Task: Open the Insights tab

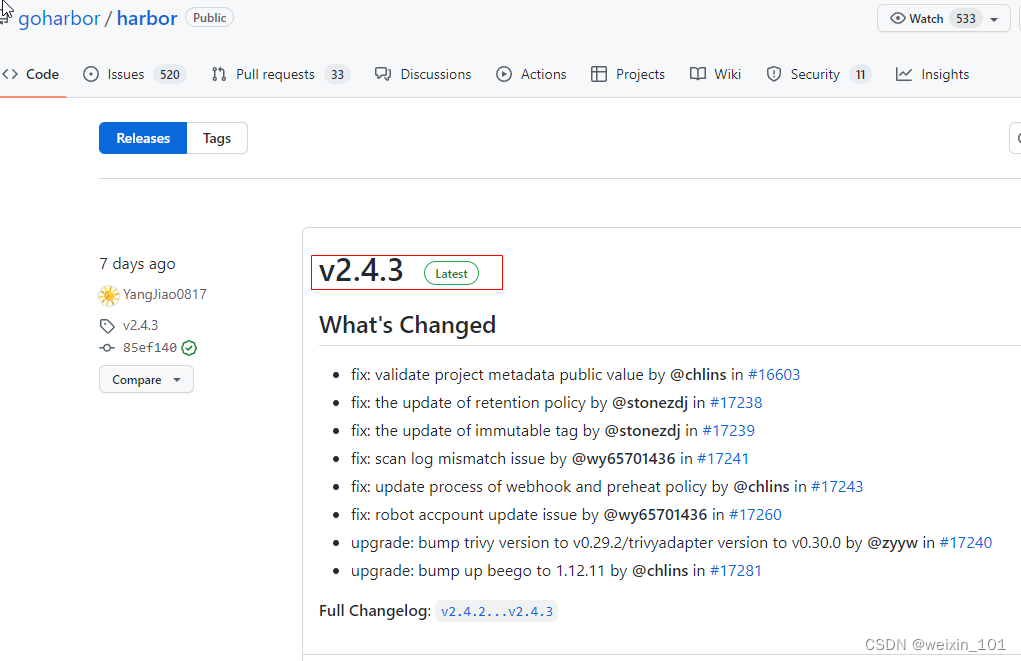Action: (932, 74)
